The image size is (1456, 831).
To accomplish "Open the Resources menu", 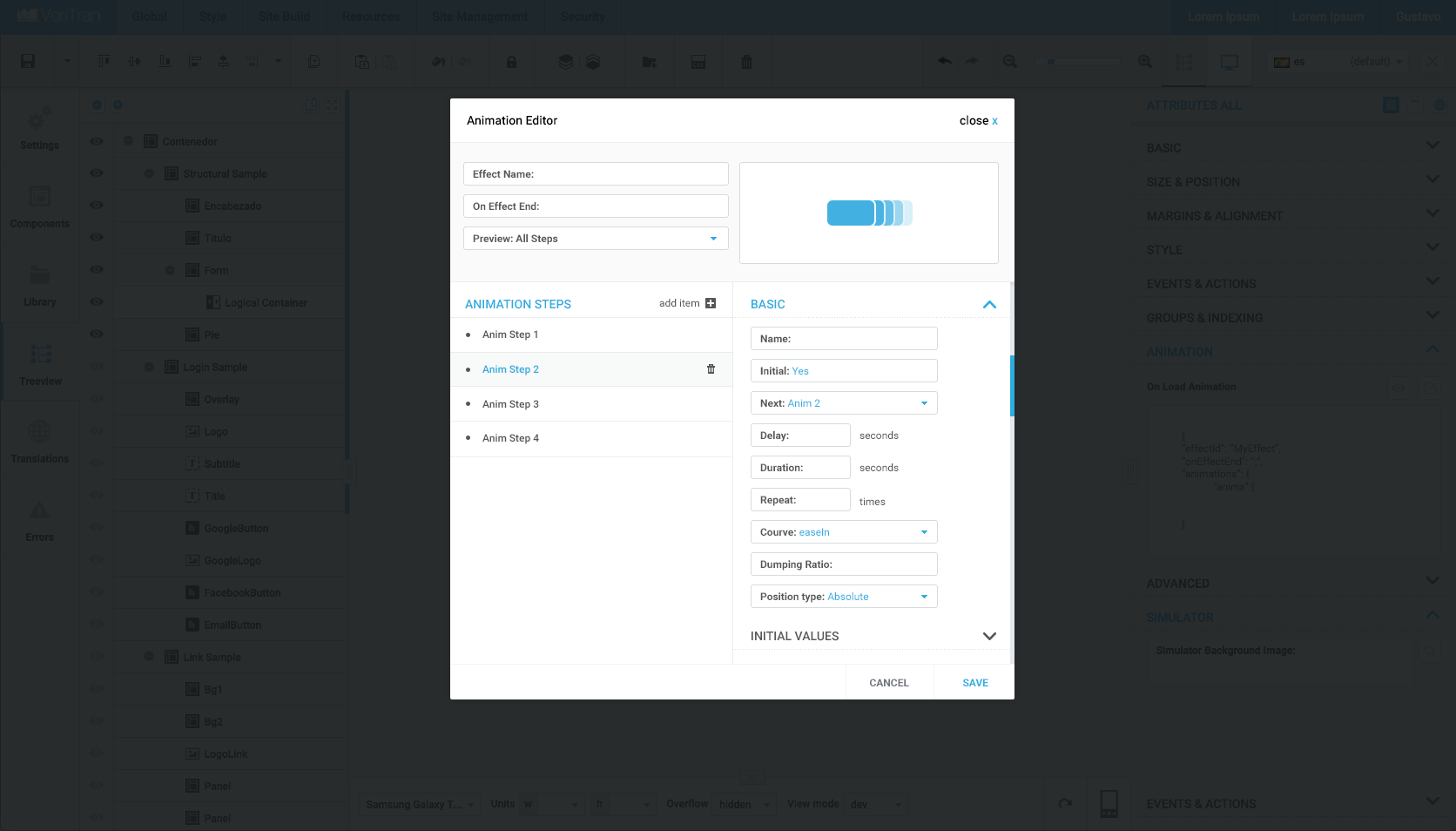I will pos(371,17).
